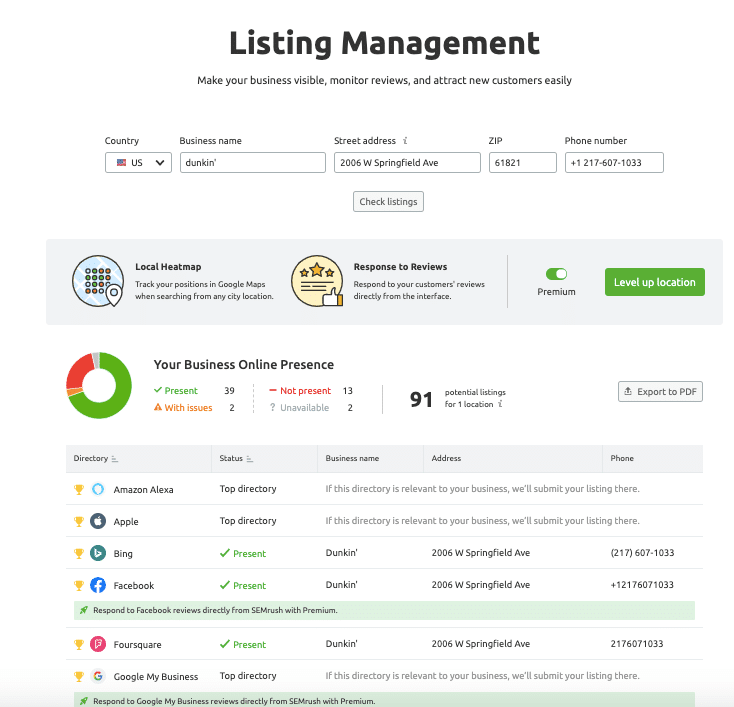Click phone number (217) 607-1033 in Bing row
734x707 pixels.
(x=642, y=552)
